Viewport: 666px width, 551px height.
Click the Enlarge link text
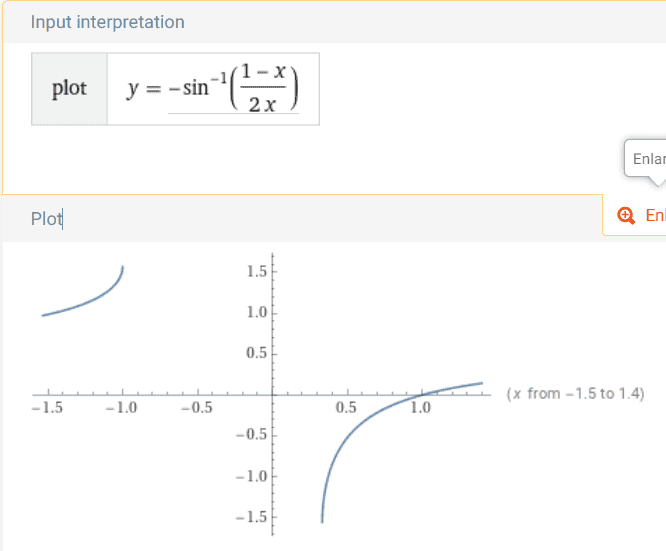click(x=655, y=215)
